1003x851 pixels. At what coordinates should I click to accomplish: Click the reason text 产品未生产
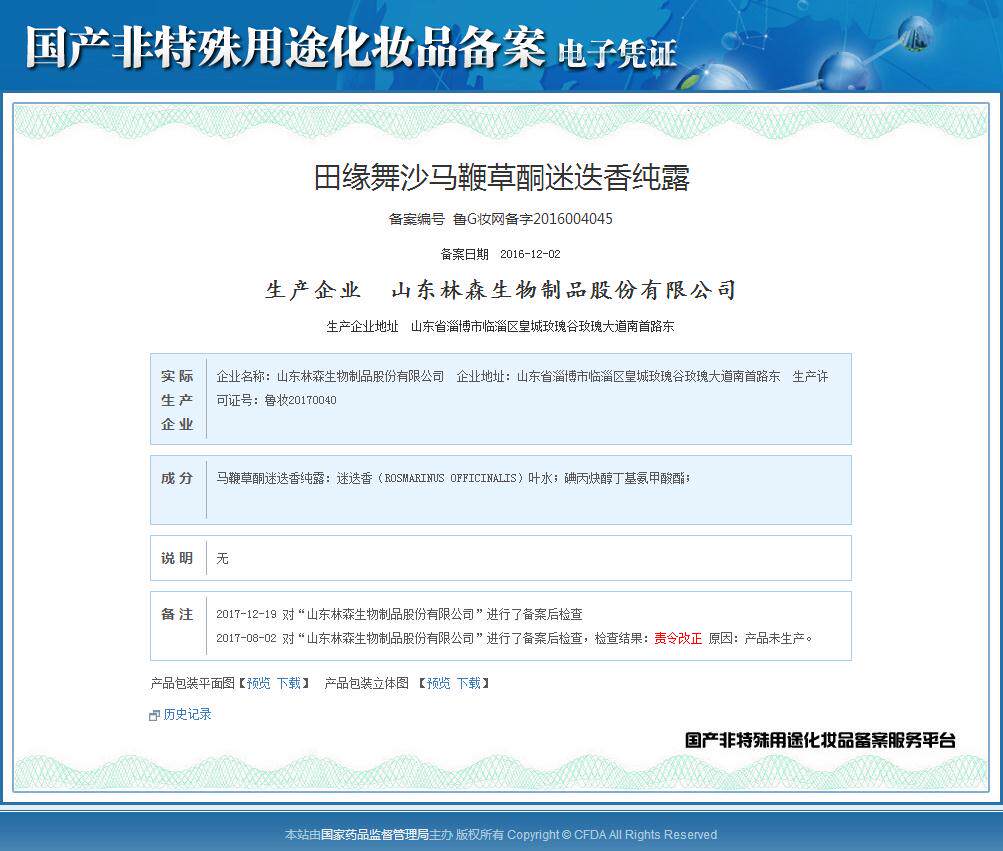click(x=774, y=638)
